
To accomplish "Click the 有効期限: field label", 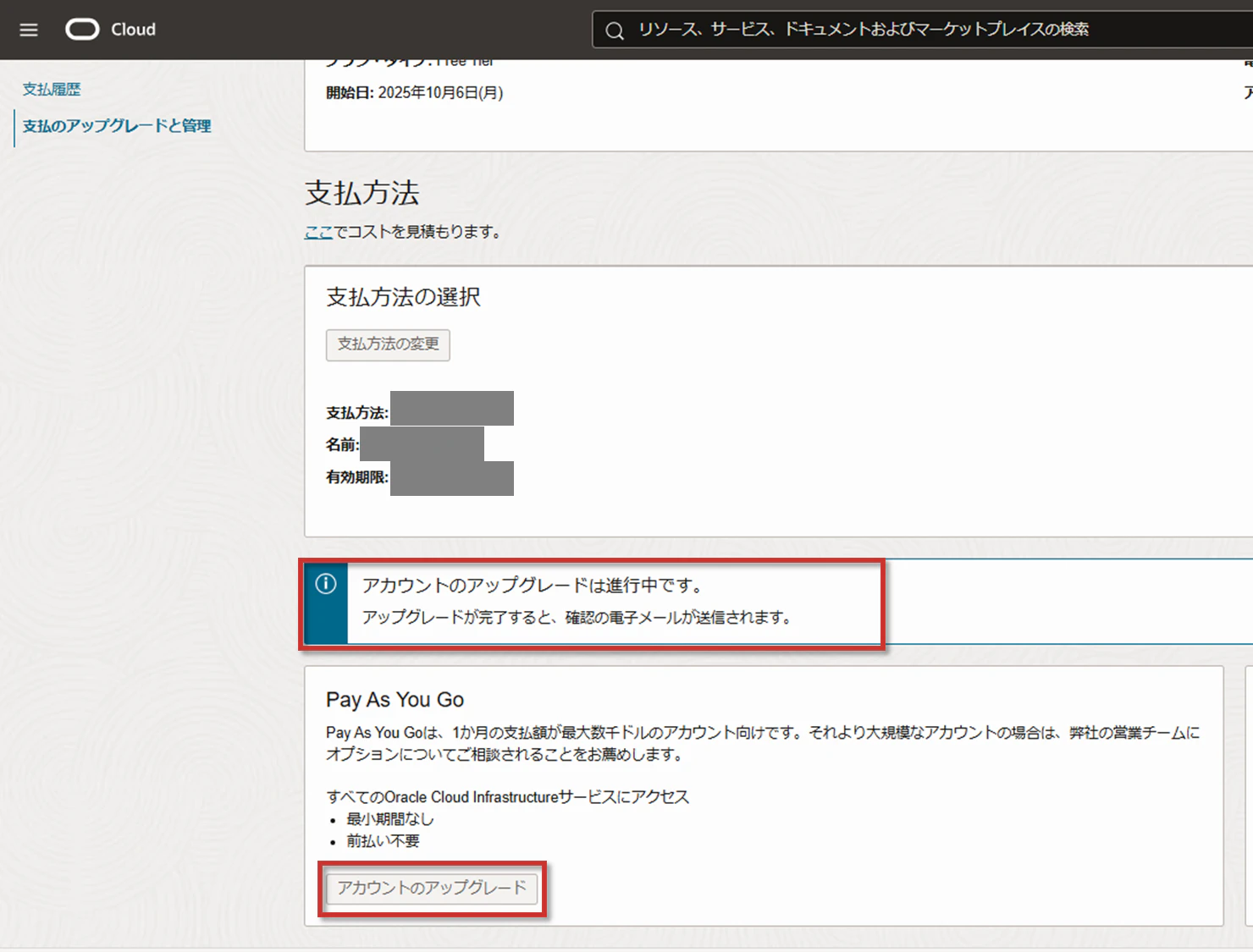I will pyautogui.click(x=357, y=477).
